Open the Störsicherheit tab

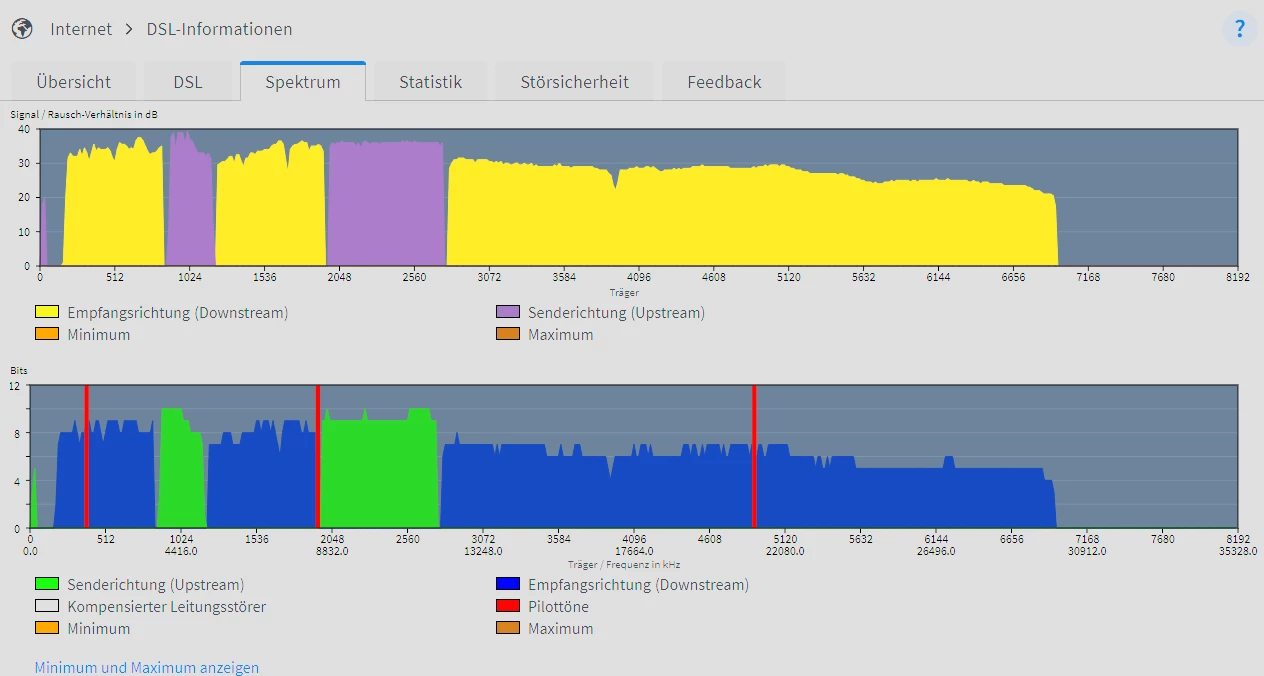[x=574, y=82]
